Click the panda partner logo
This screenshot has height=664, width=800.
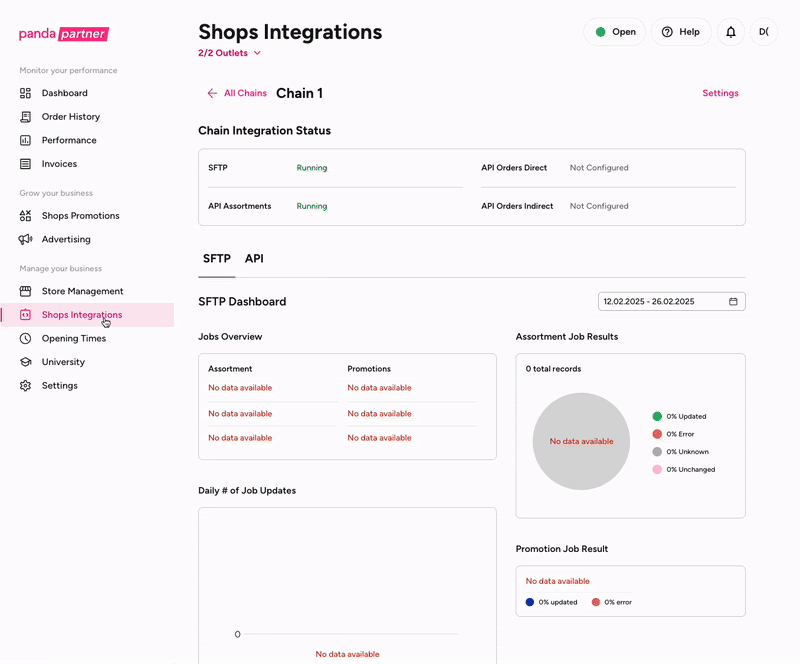click(64, 34)
